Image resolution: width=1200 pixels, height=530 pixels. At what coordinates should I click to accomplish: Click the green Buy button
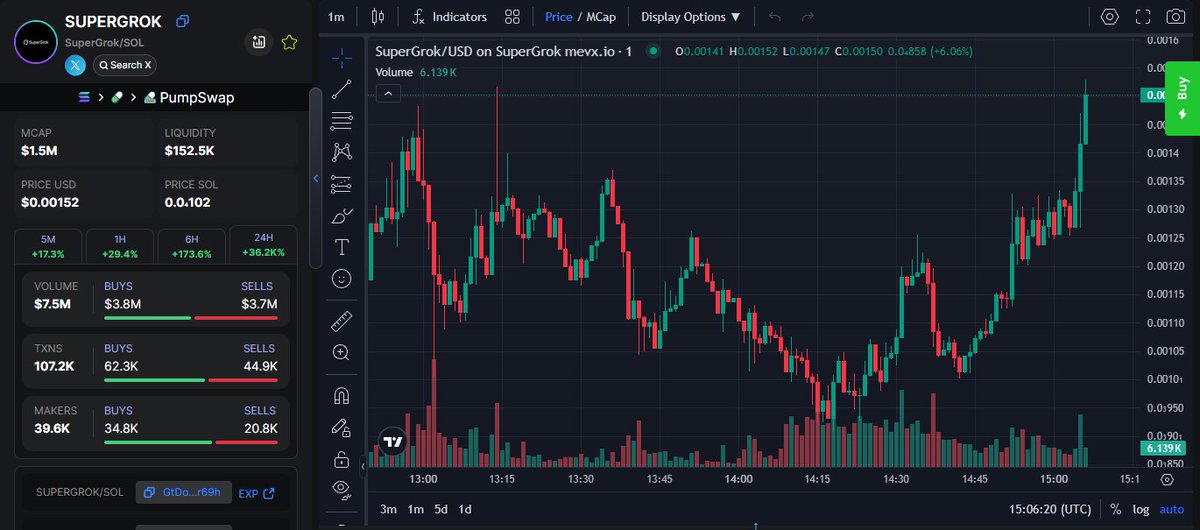coord(1182,98)
